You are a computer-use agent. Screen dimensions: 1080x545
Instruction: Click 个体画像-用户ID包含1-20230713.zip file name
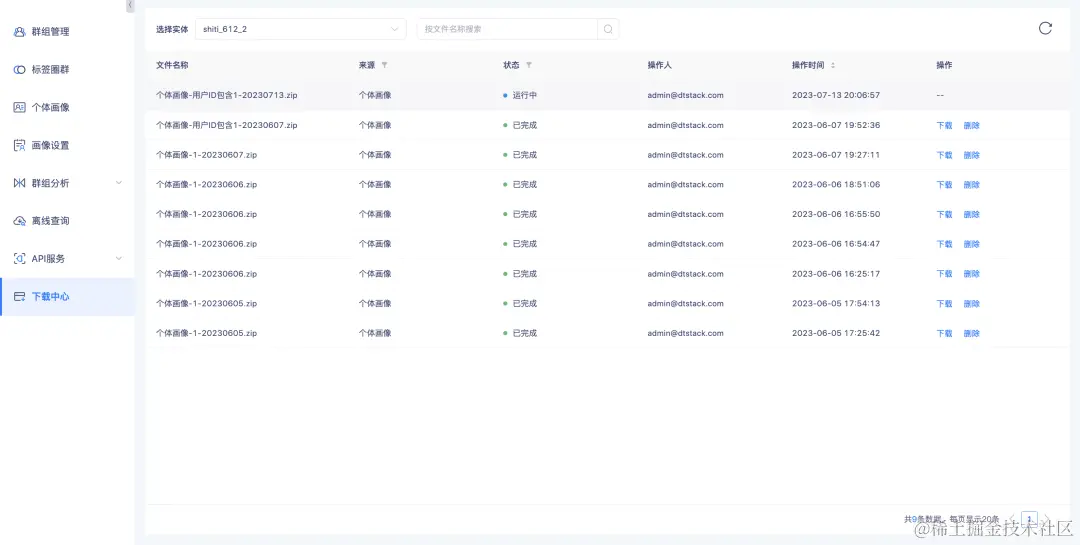pyautogui.click(x=227, y=95)
